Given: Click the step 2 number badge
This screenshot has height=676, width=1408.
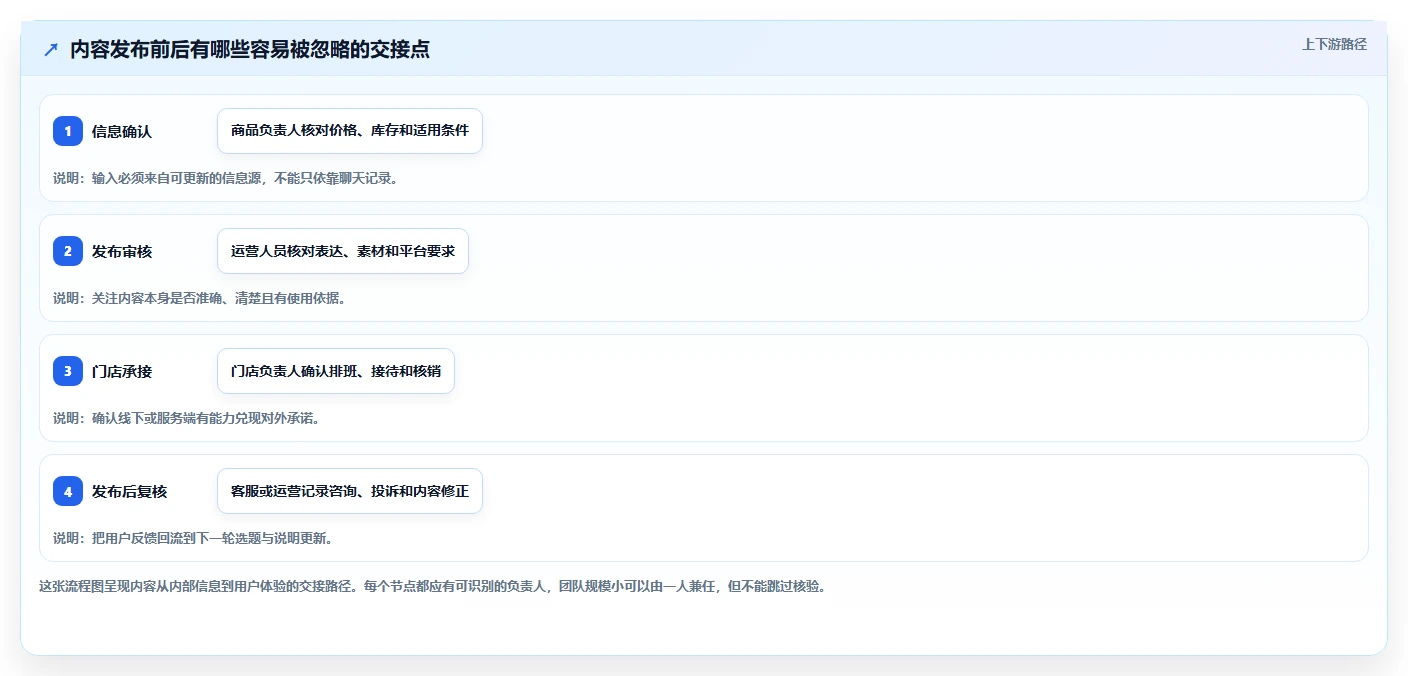Looking at the screenshot, I should click(68, 251).
